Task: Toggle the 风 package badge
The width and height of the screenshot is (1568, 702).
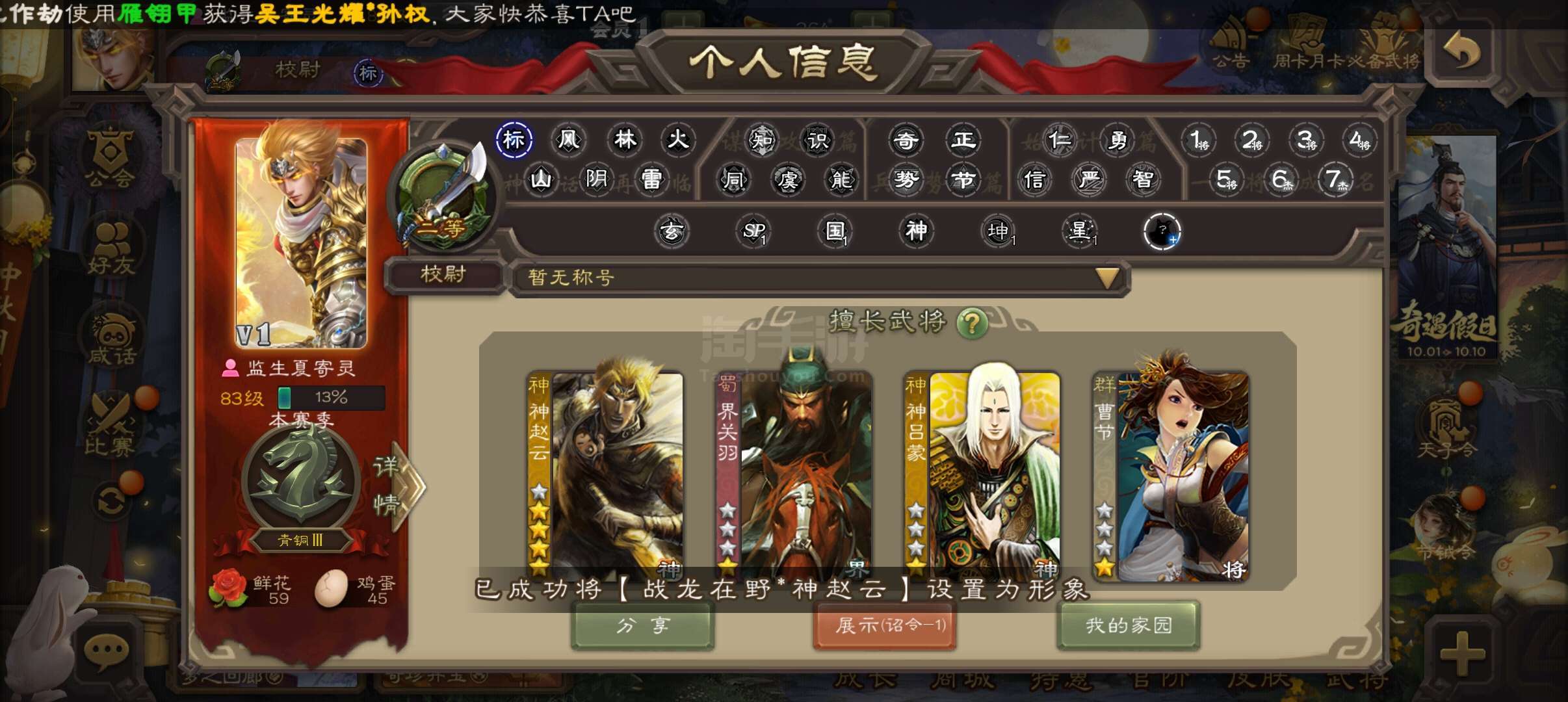Action: (x=569, y=139)
